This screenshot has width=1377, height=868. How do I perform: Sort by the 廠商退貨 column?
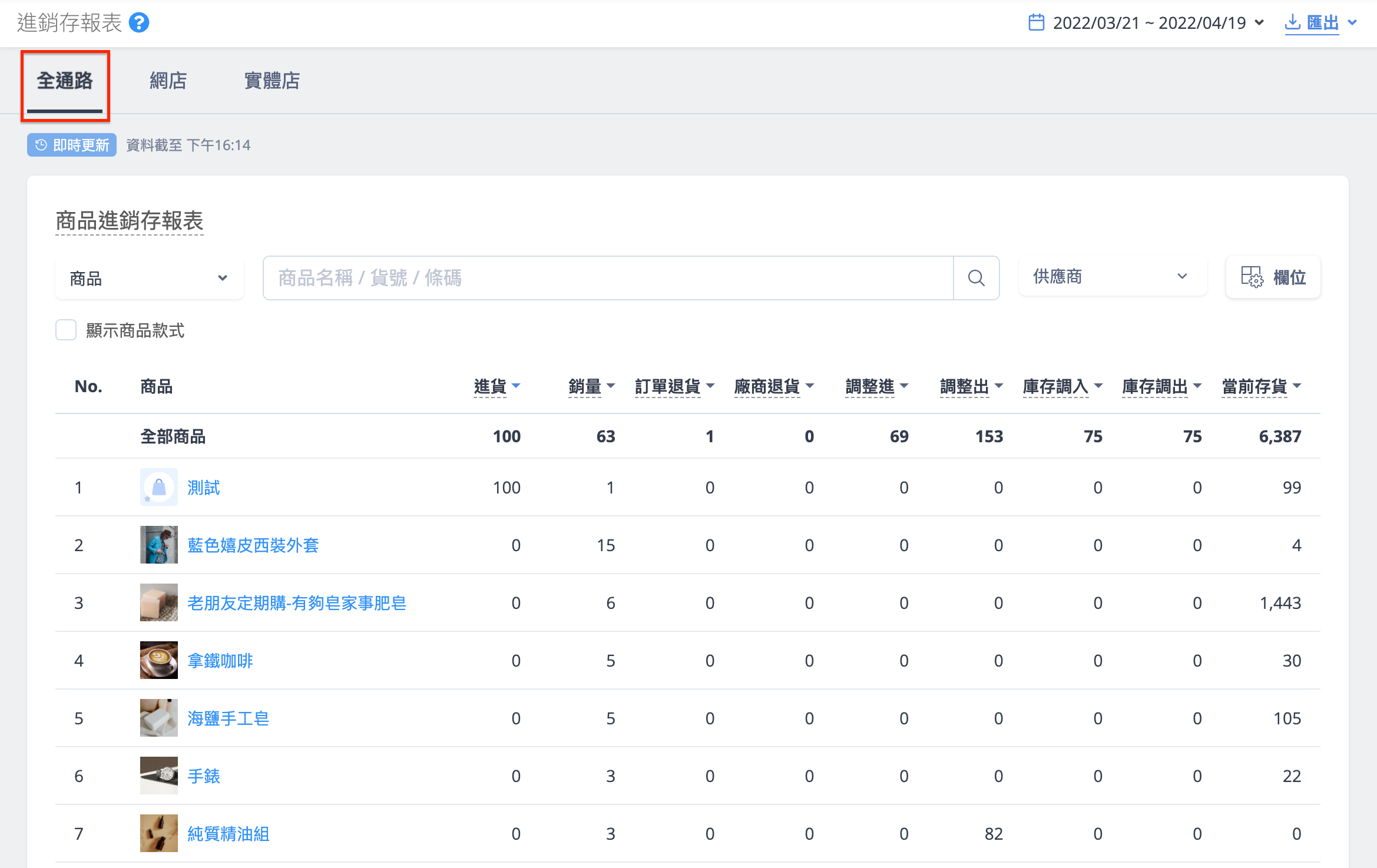[774, 386]
